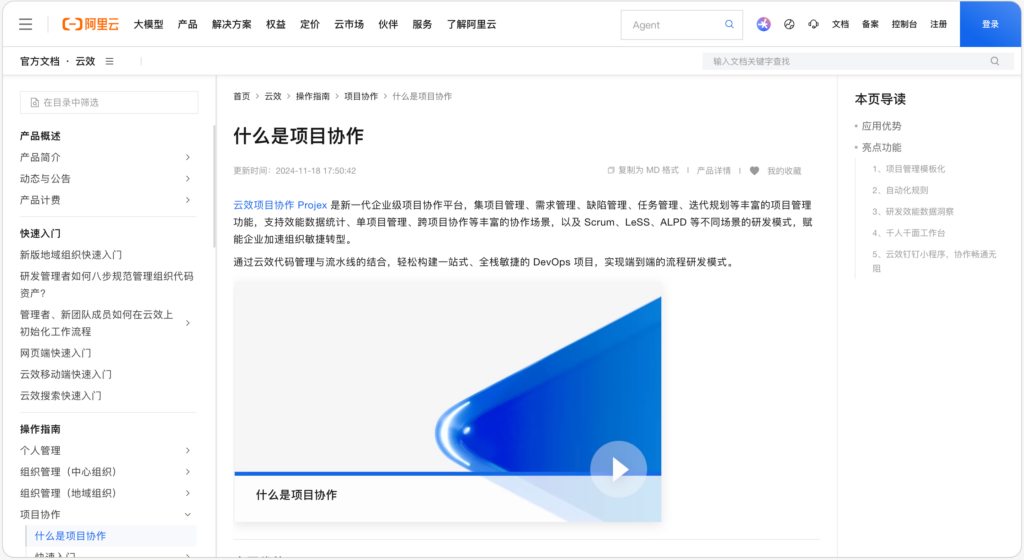The width and height of the screenshot is (1024, 560).
Task: Play the 什么是项目协作 video
Action: pyautogui.click(x=618, y=469)
